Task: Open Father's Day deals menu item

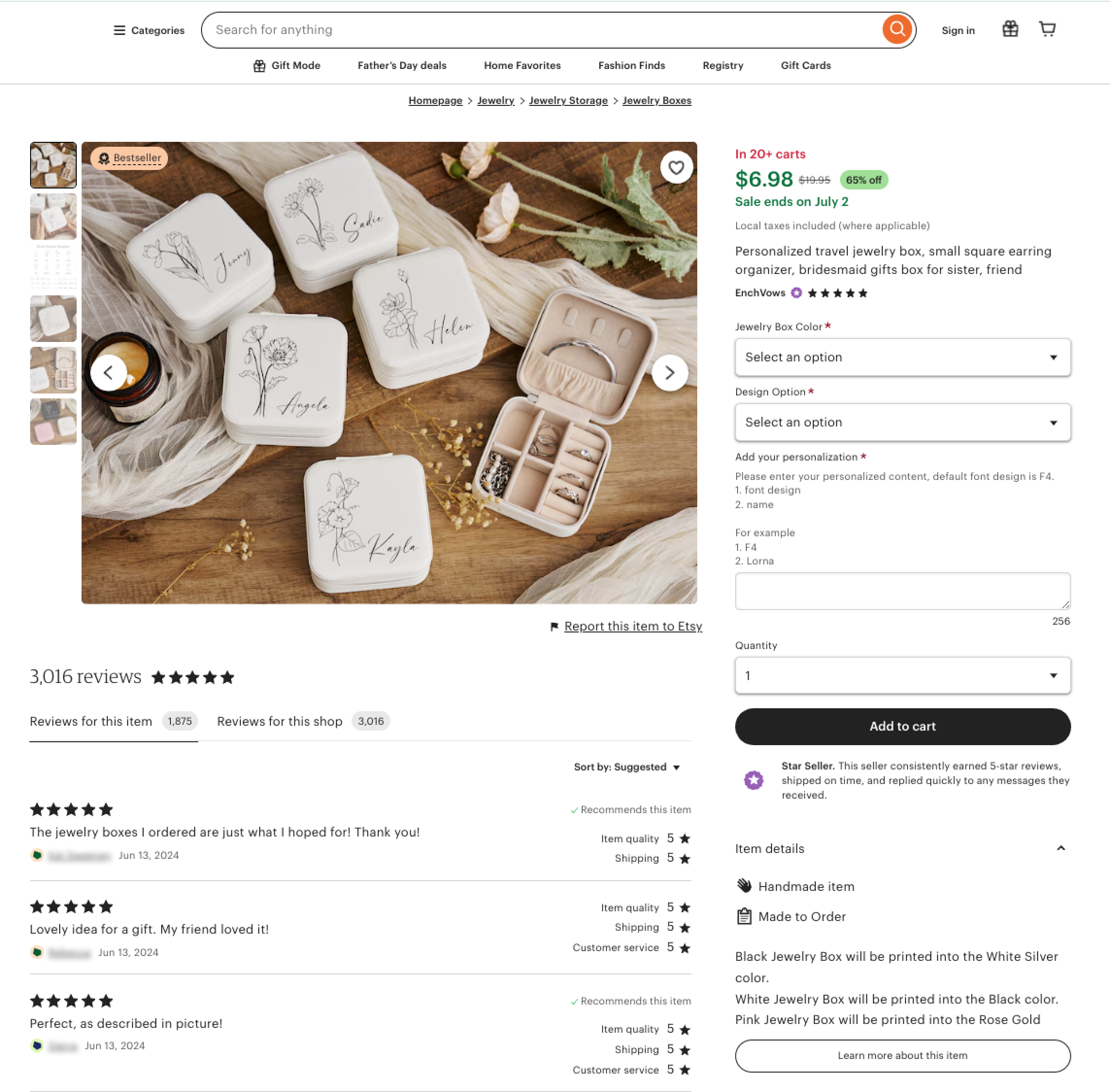Action: (x=402, y=66)
